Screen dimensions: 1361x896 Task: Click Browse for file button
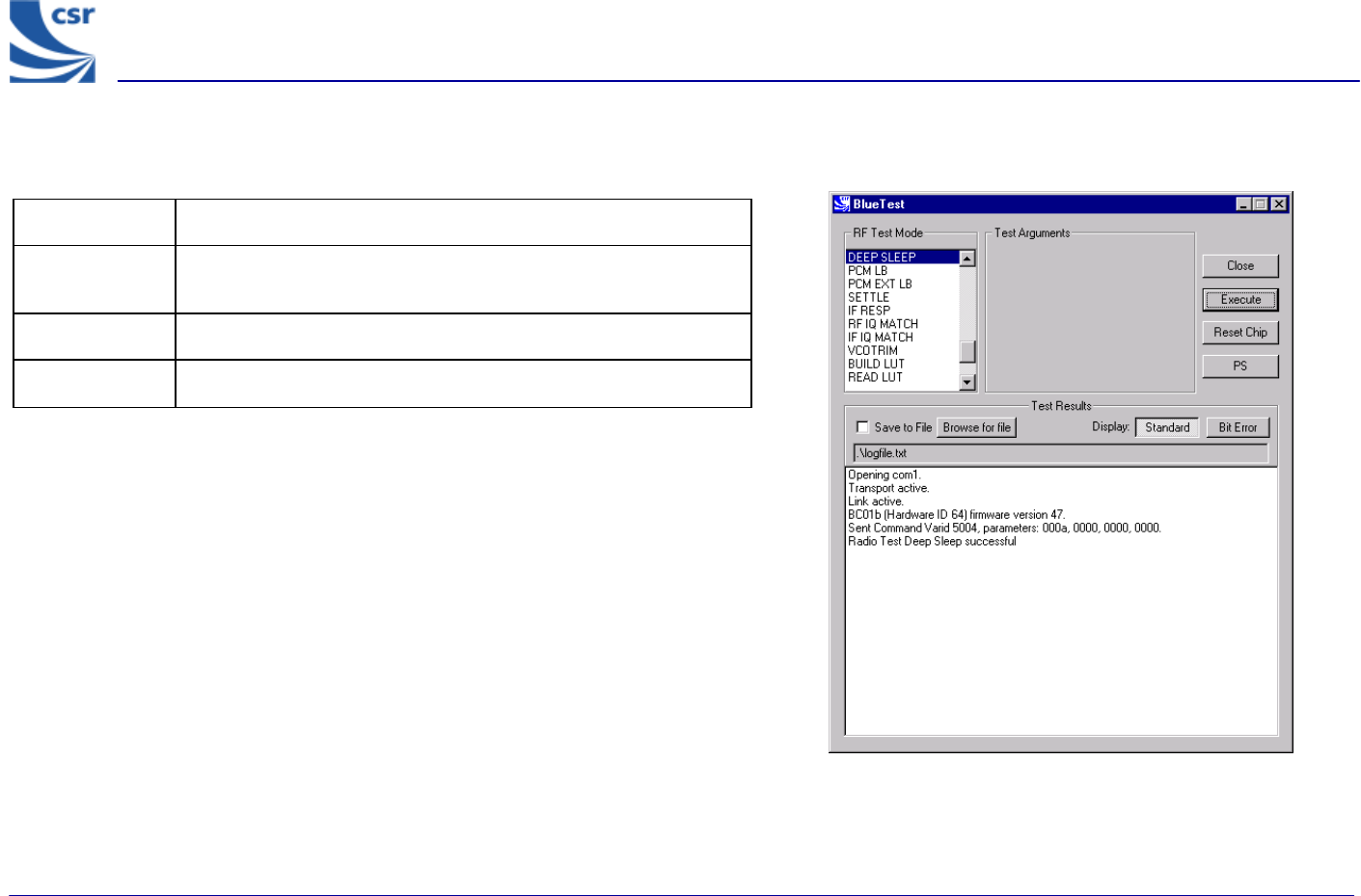point(976,427)
